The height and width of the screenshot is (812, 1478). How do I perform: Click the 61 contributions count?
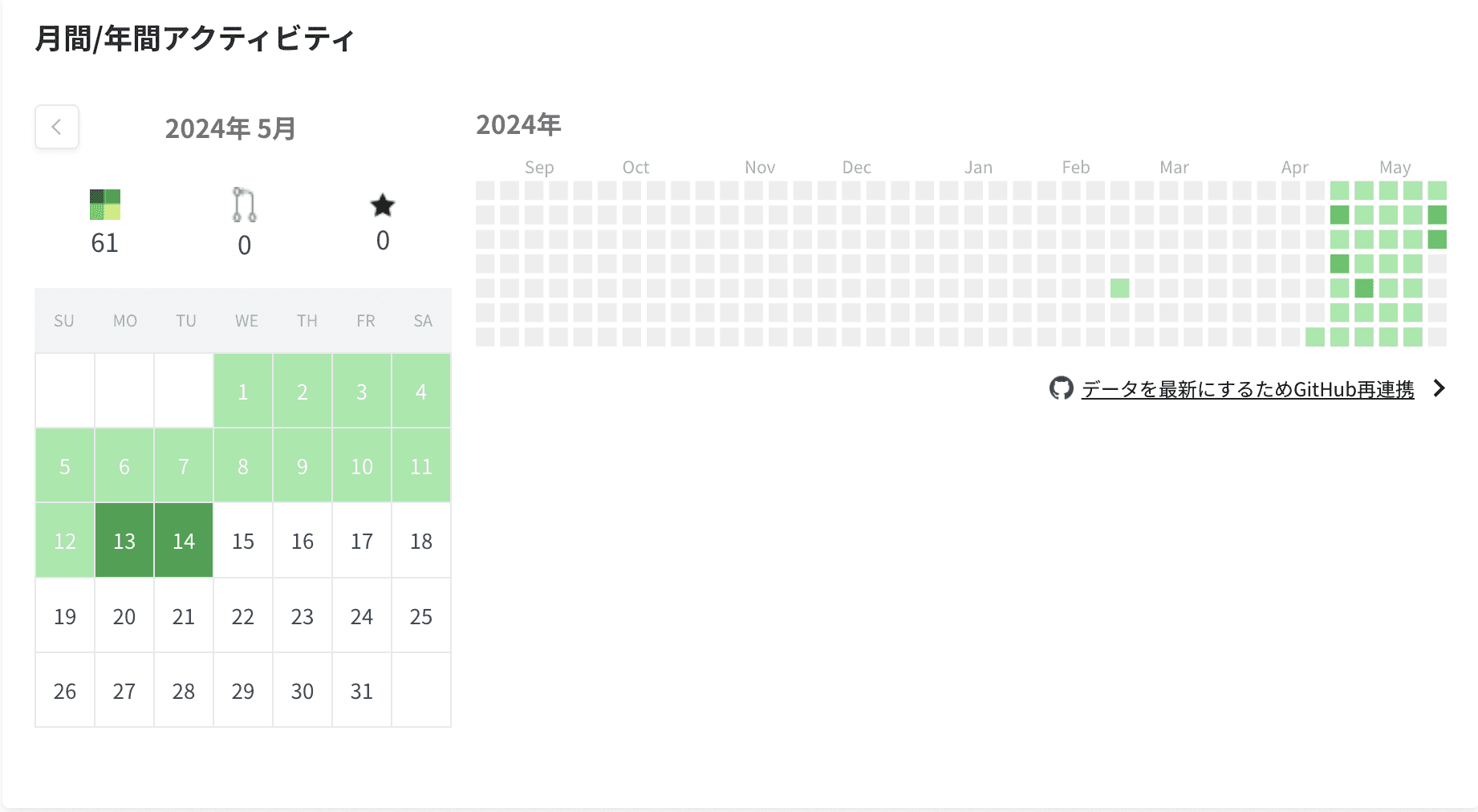click(x=104, y=242)
